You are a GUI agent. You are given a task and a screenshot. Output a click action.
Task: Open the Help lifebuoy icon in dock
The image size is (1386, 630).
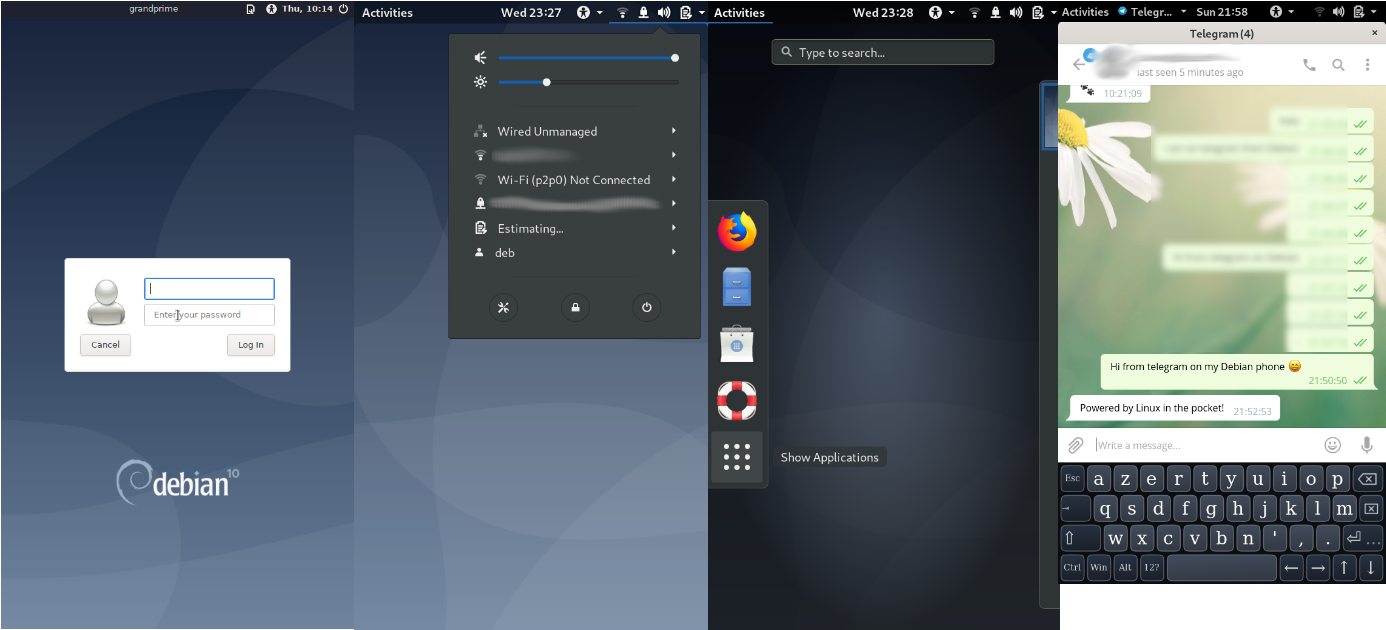coord(737,400)
